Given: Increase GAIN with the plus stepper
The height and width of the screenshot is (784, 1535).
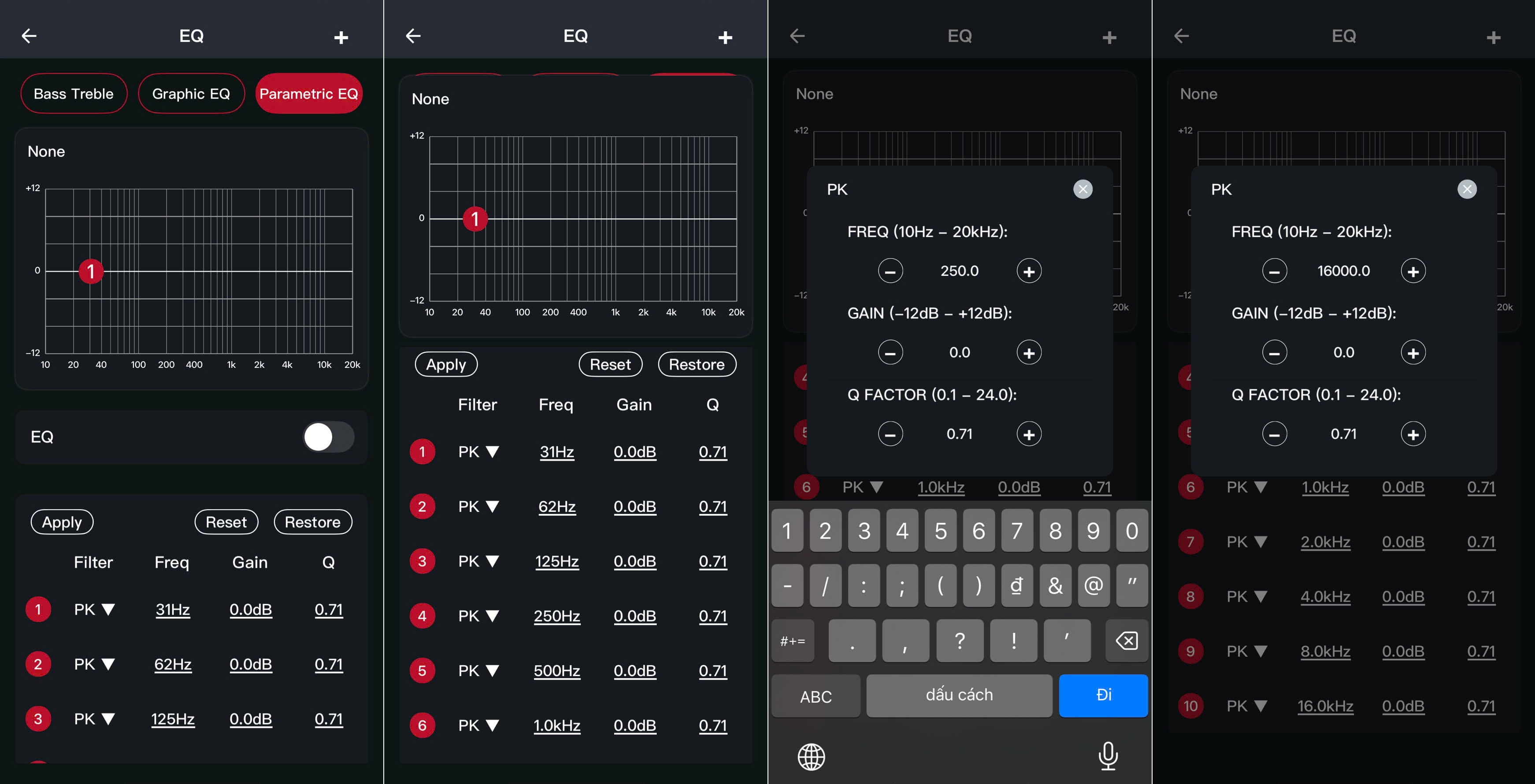Looking at the screenshot, I should [1029, 352].
